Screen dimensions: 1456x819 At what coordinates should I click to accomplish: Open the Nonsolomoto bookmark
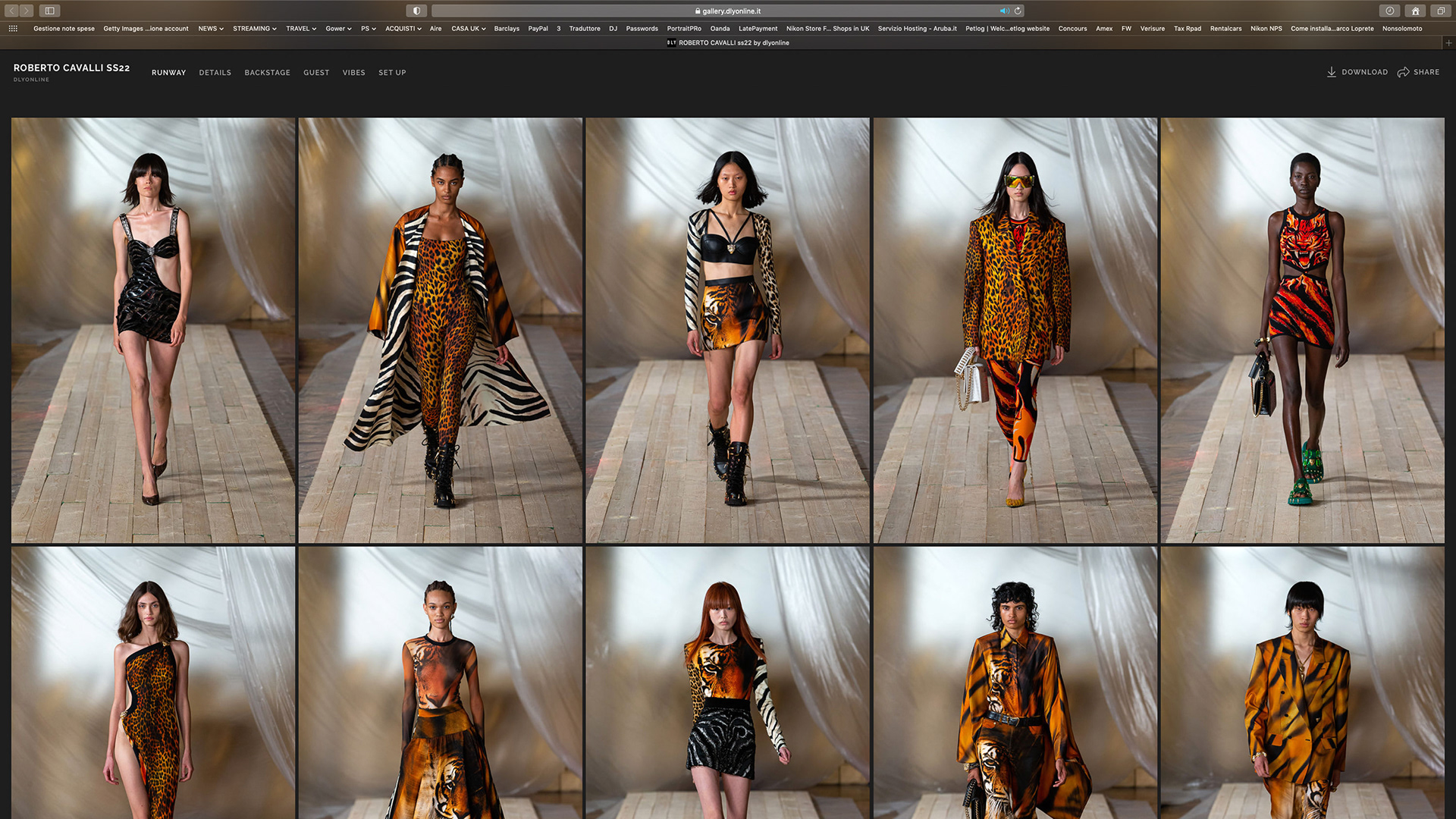(x=1401, y=28)
